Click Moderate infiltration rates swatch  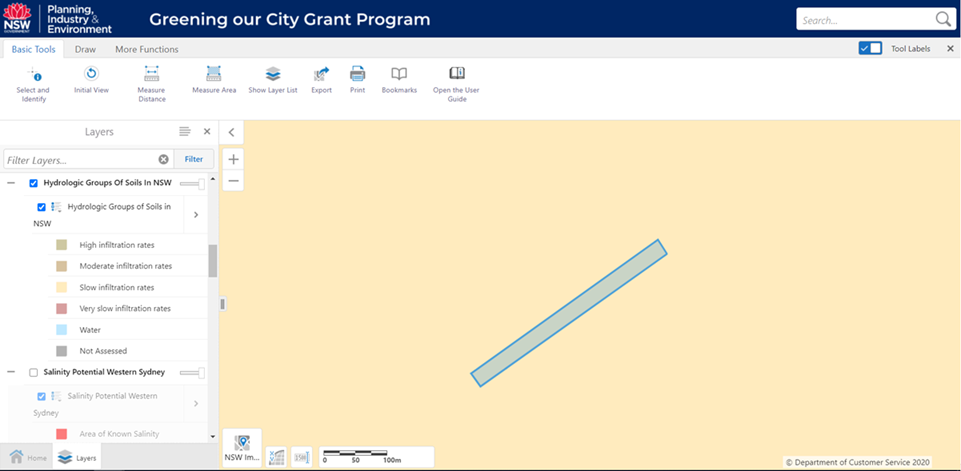tap(61, 266)
